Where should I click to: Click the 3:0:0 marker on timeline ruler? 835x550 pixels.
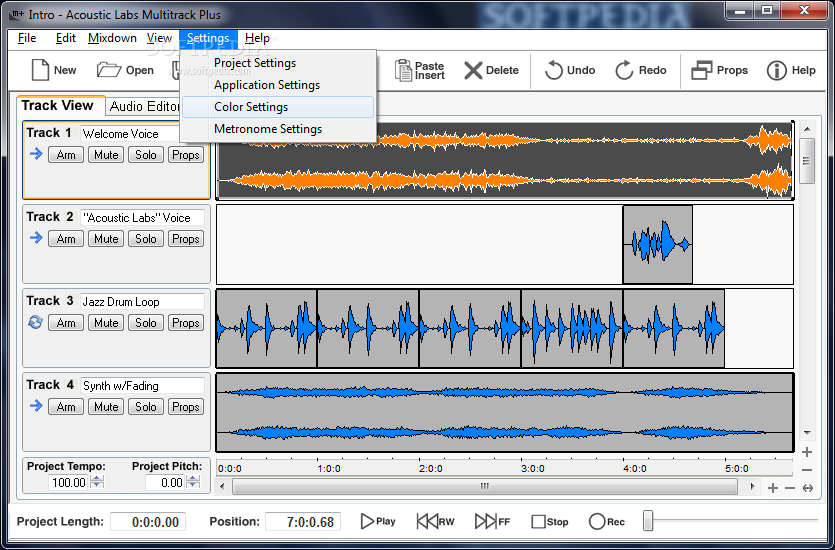coord(533,469)
